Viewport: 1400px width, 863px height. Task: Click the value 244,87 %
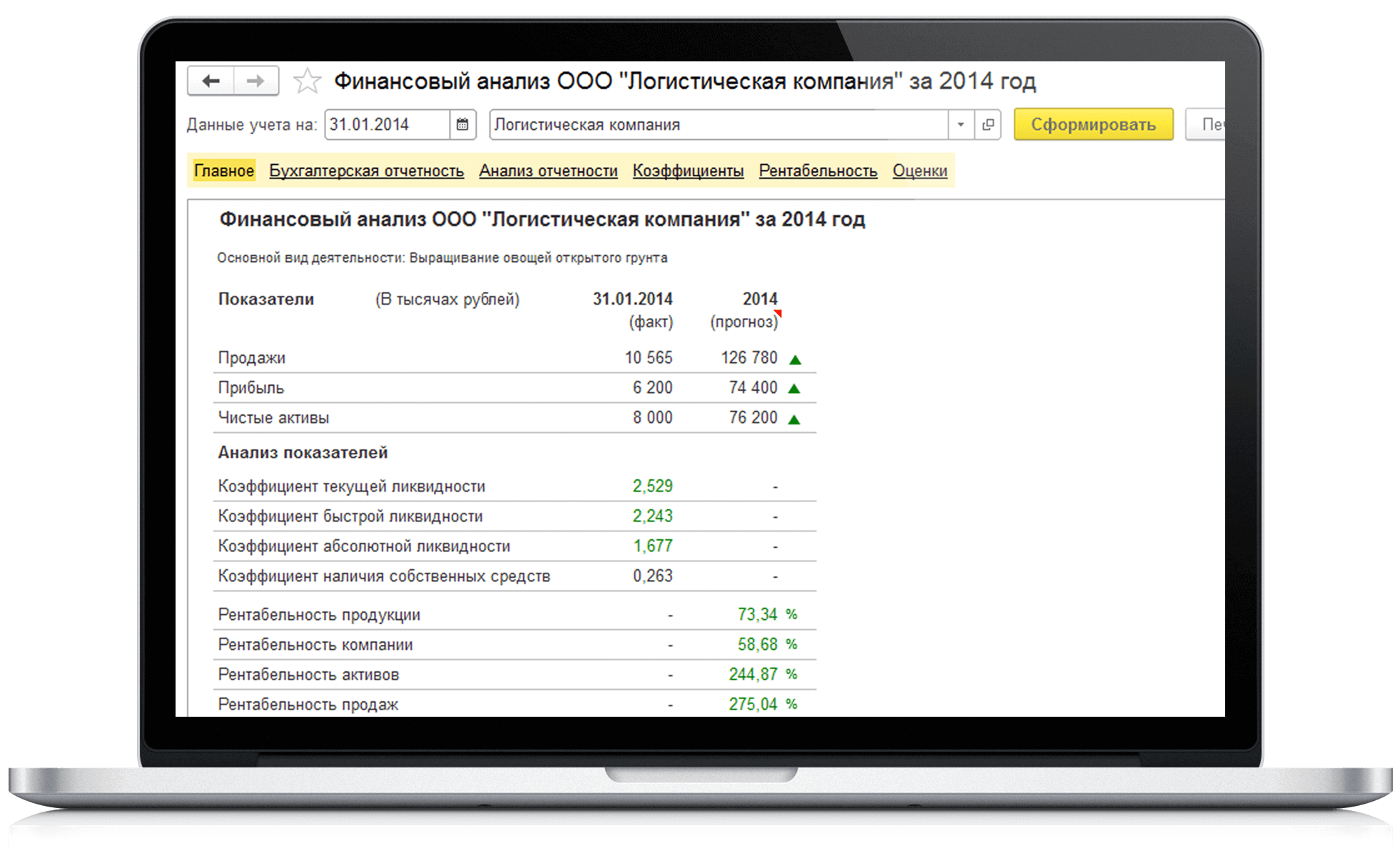763,675
